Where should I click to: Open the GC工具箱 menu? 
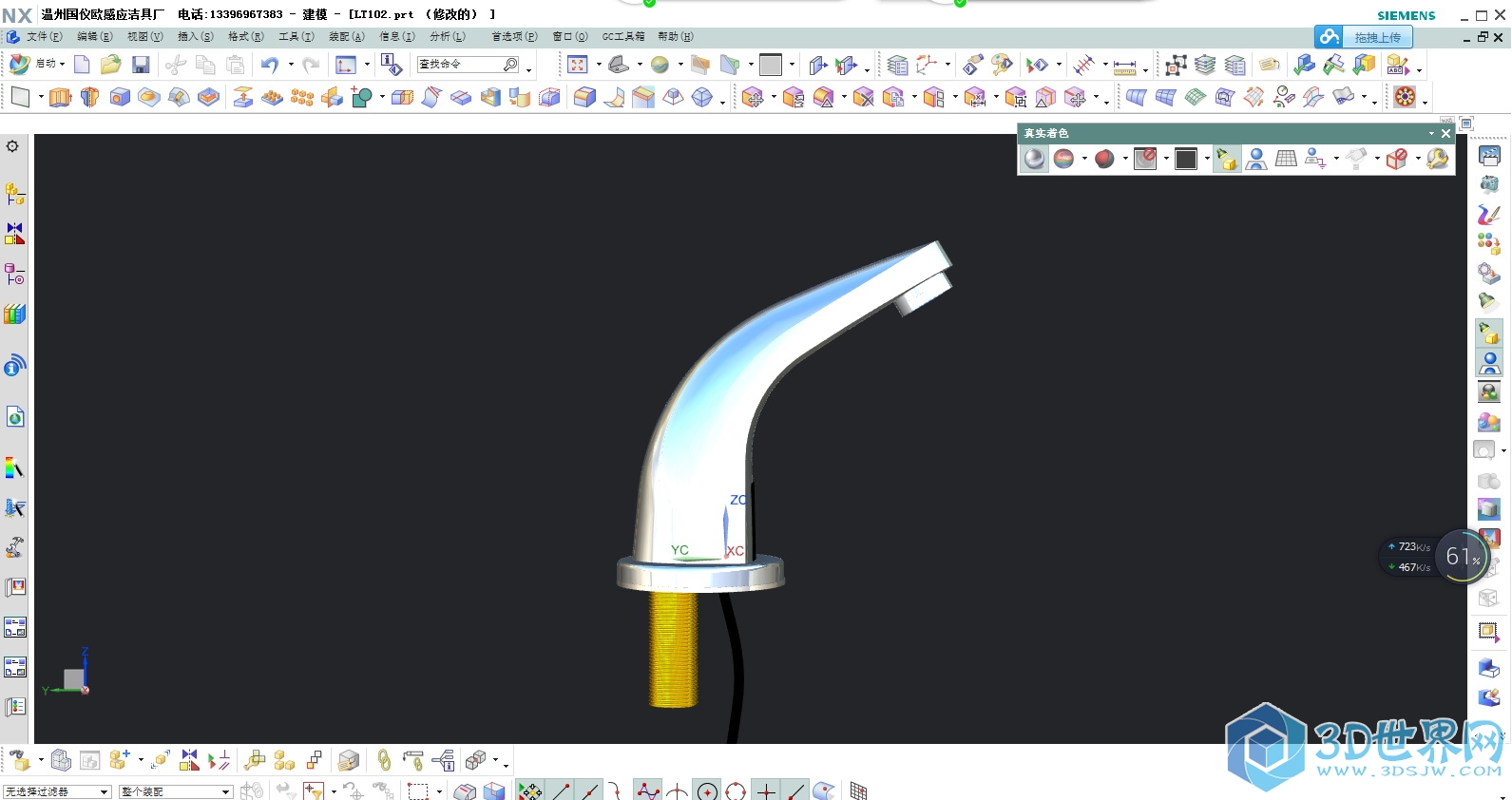click(623, 37)
